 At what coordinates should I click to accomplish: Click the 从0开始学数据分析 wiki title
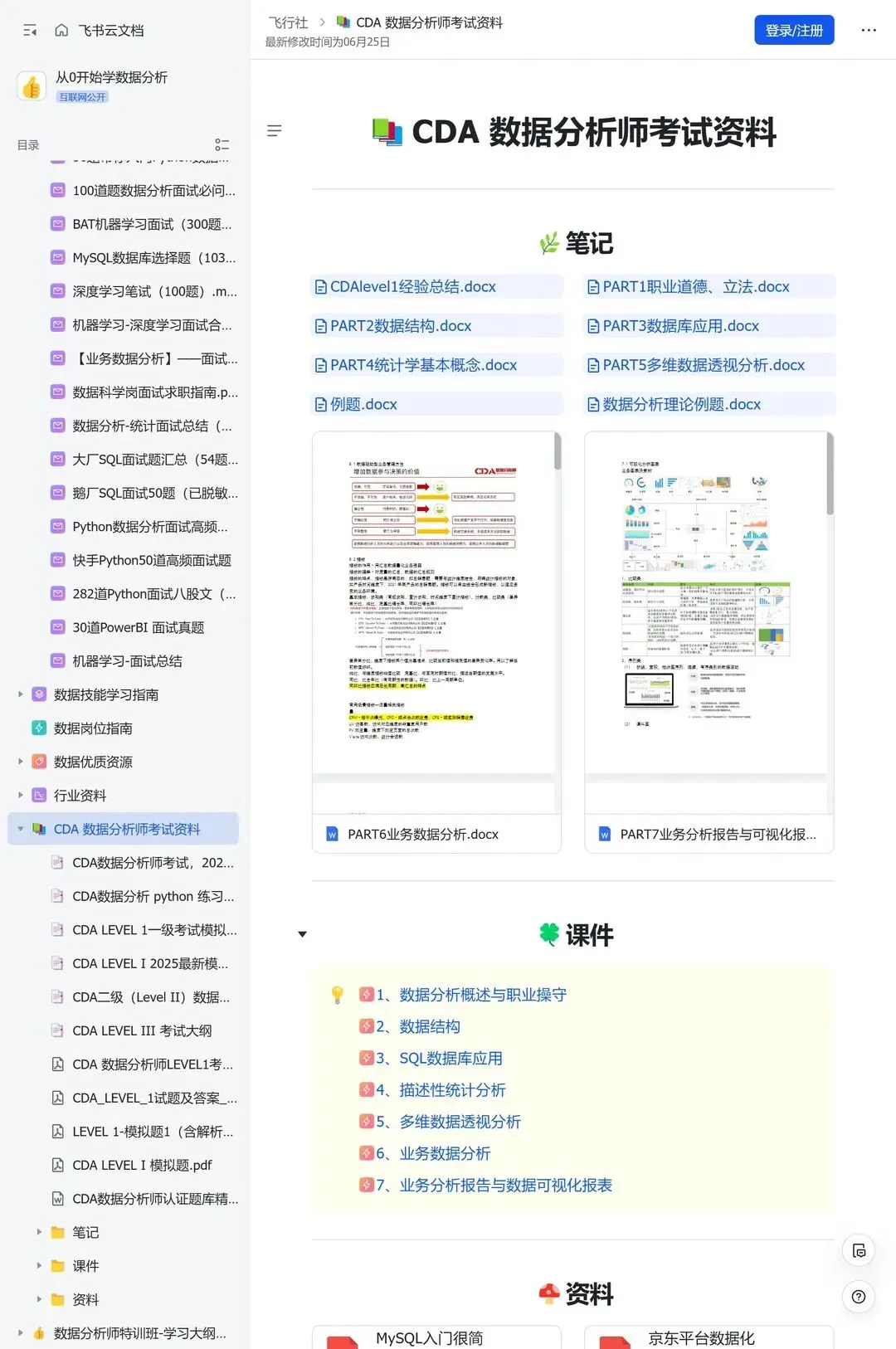click(x=111, y=77)
